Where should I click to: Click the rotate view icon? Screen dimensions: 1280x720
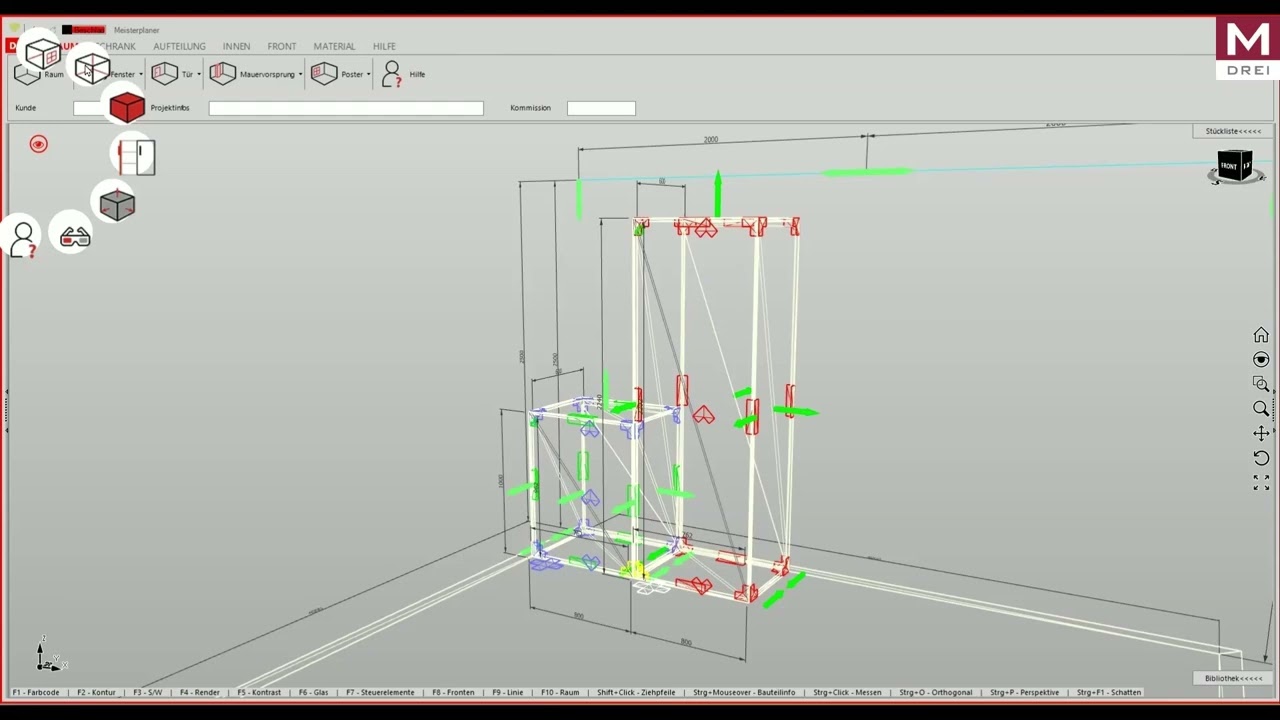click(x=1261, y=458)
